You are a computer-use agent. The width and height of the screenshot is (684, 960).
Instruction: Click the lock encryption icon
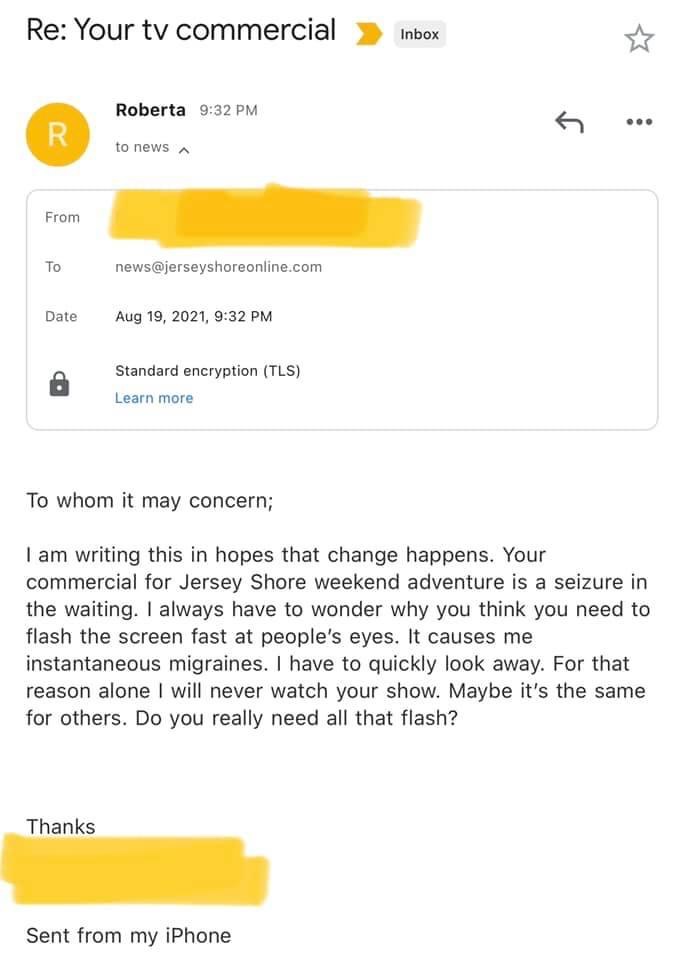pos(60,383)
